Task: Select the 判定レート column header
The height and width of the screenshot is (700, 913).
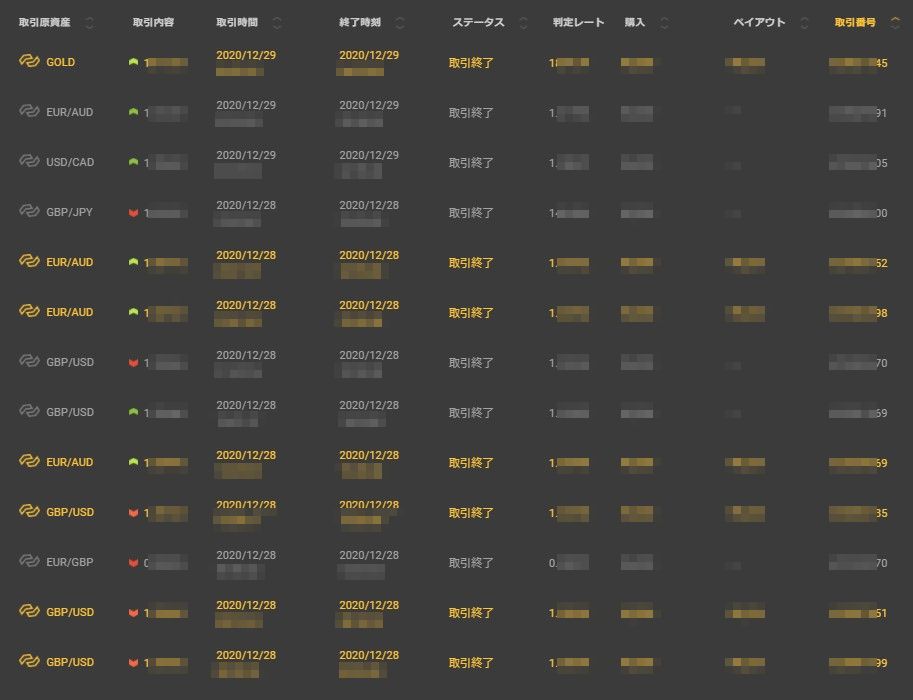Action: point(578,22)
